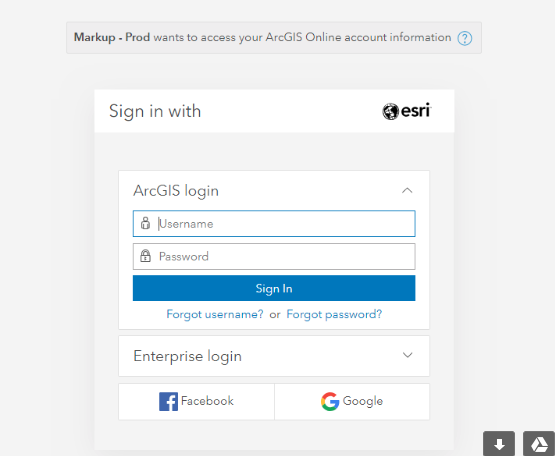Open the Forgot password? link
This screenshot has height=456, width=555.
coord(334,314)
